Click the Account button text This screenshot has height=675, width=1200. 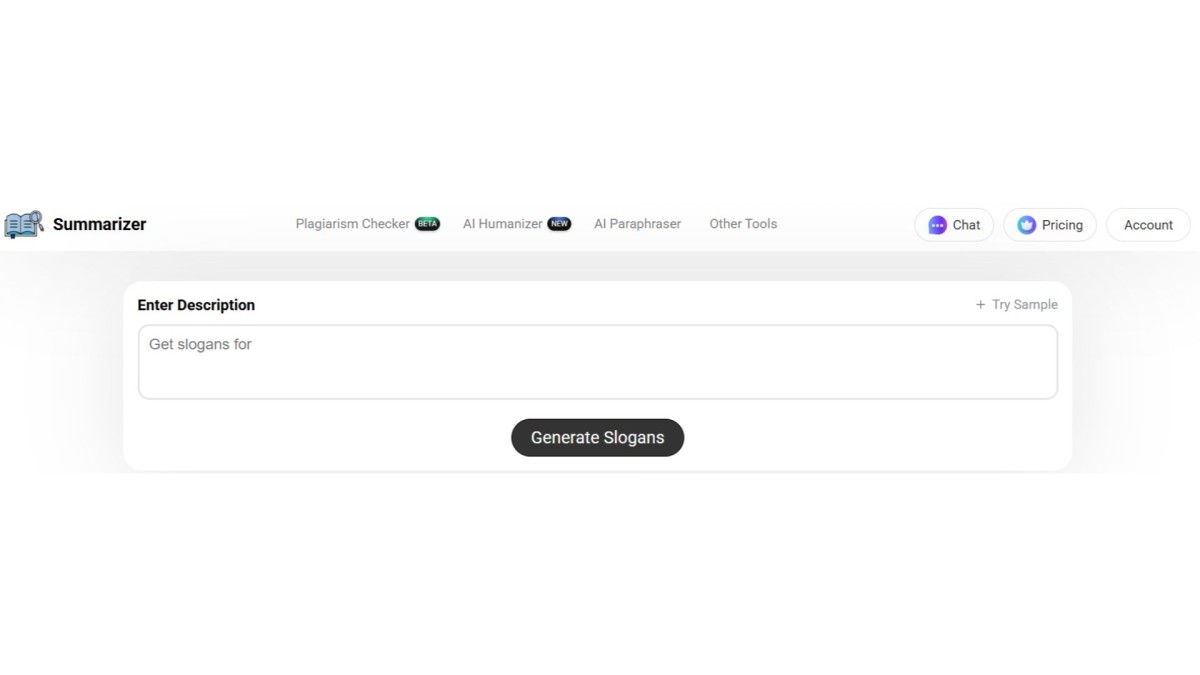(1148, 225)
